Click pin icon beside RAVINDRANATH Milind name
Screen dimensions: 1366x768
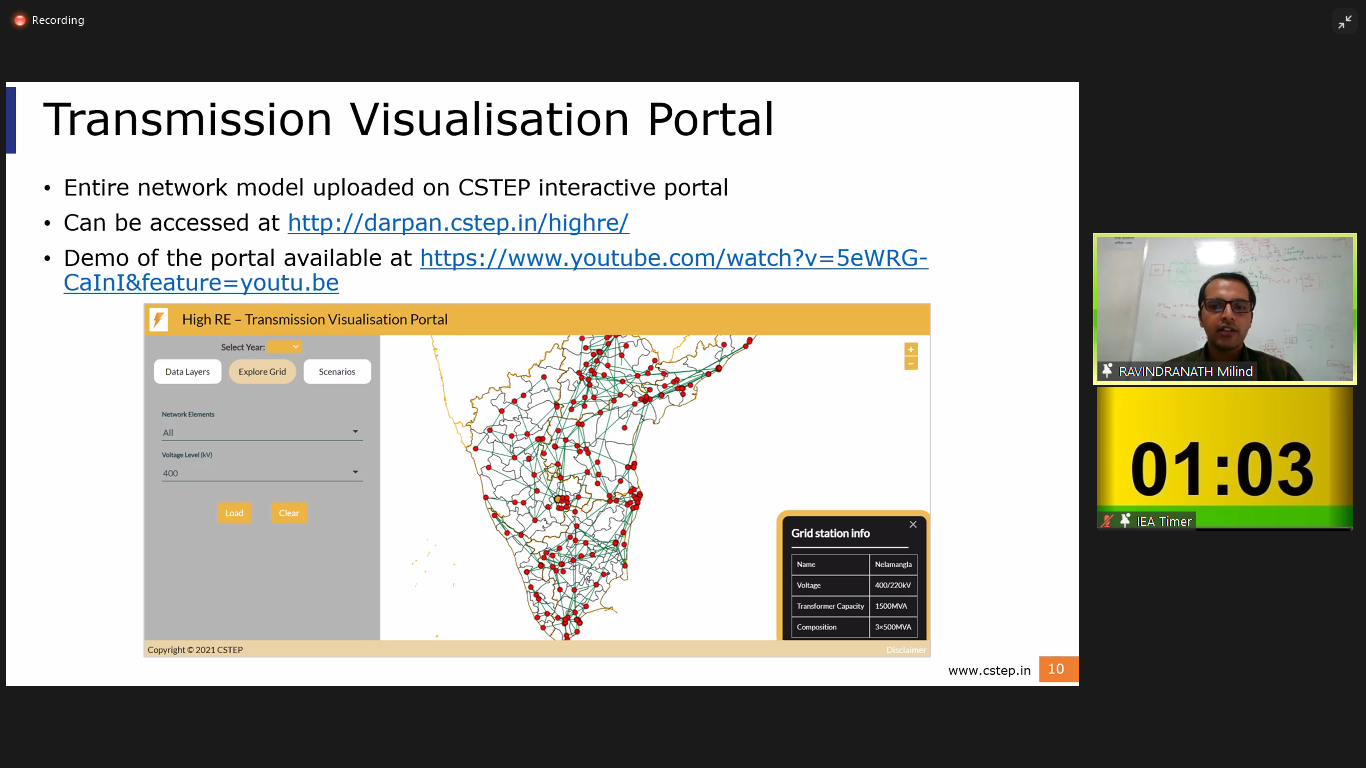pyautogui.click(x=1107, y=371)
